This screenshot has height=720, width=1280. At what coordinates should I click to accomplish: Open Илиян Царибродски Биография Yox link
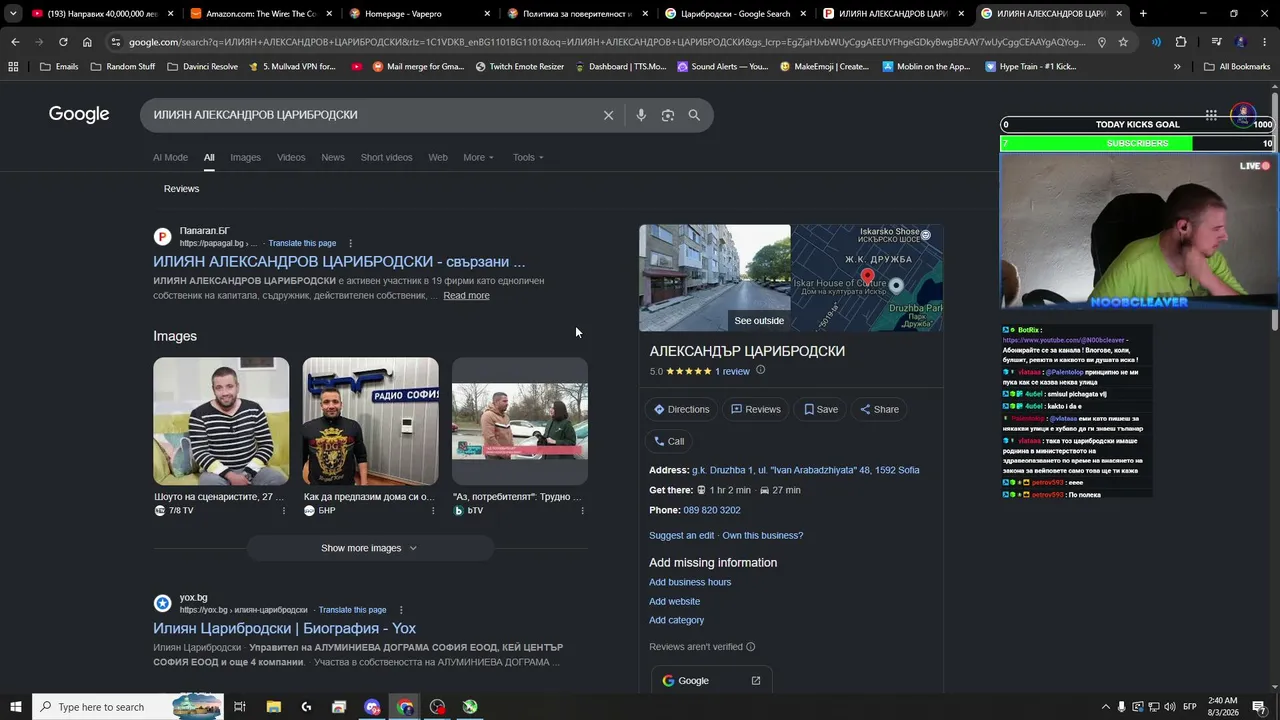click(x=285, y=628)
